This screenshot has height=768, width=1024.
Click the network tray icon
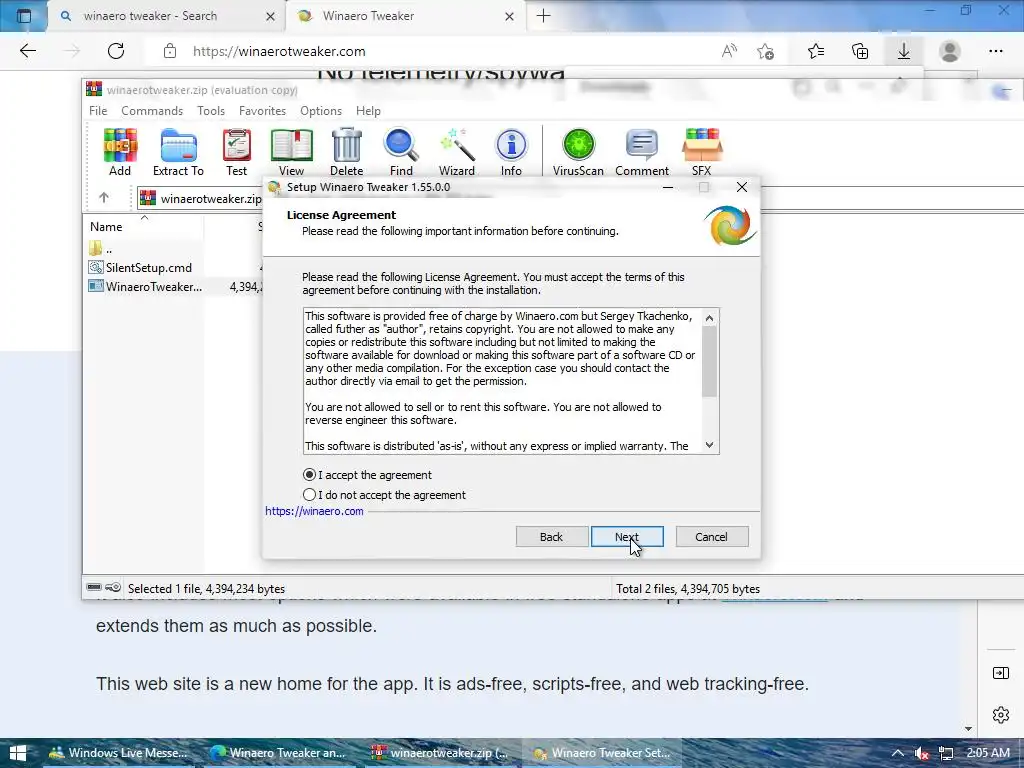[x=946, y=754]
